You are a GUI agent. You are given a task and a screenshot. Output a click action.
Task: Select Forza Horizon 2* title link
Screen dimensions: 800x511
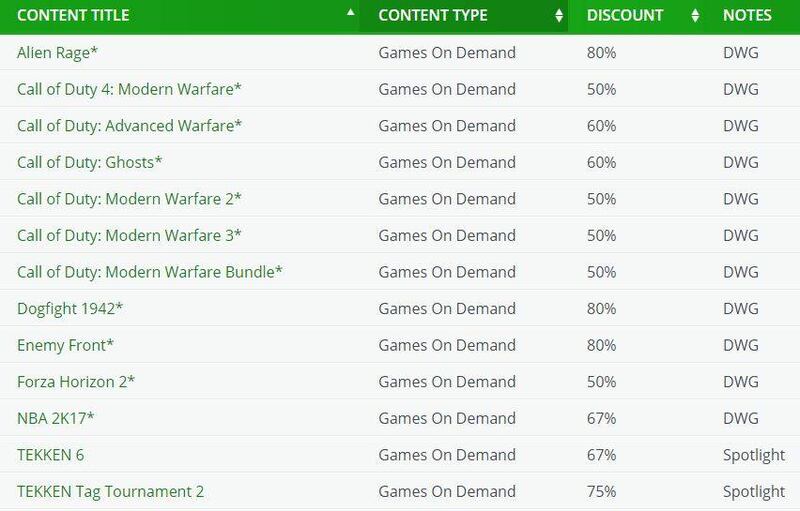pos(76,382)
